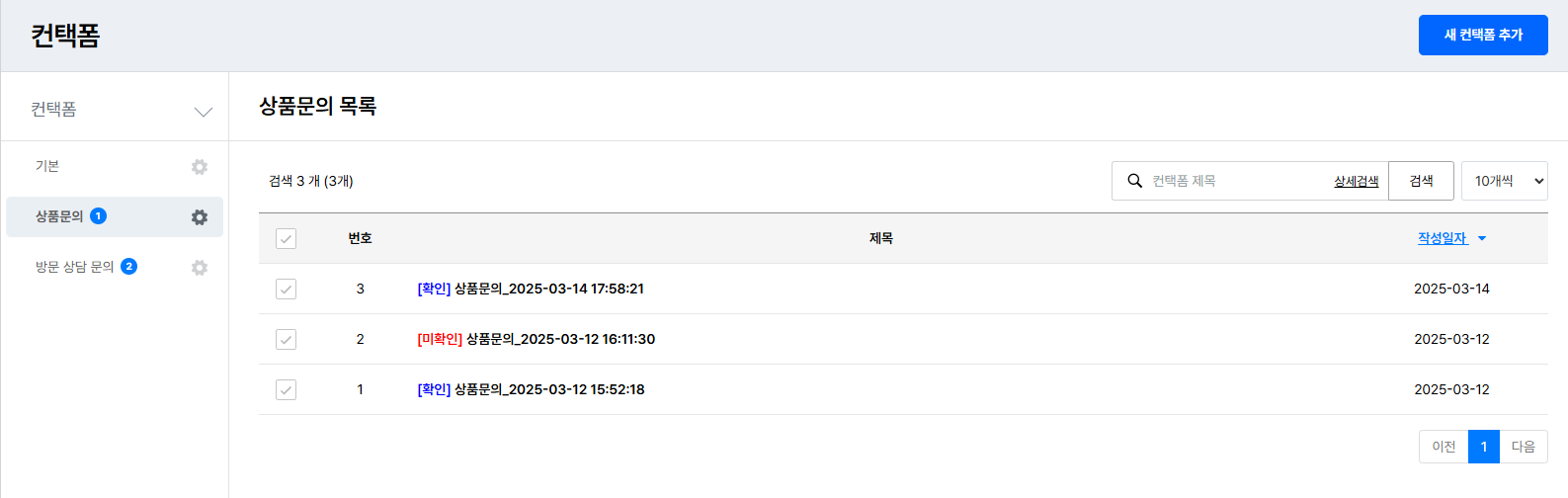Screen dimensions: 1568x498
Task: Click the 컨택폼 제목 search input field
Action: 1235,181
